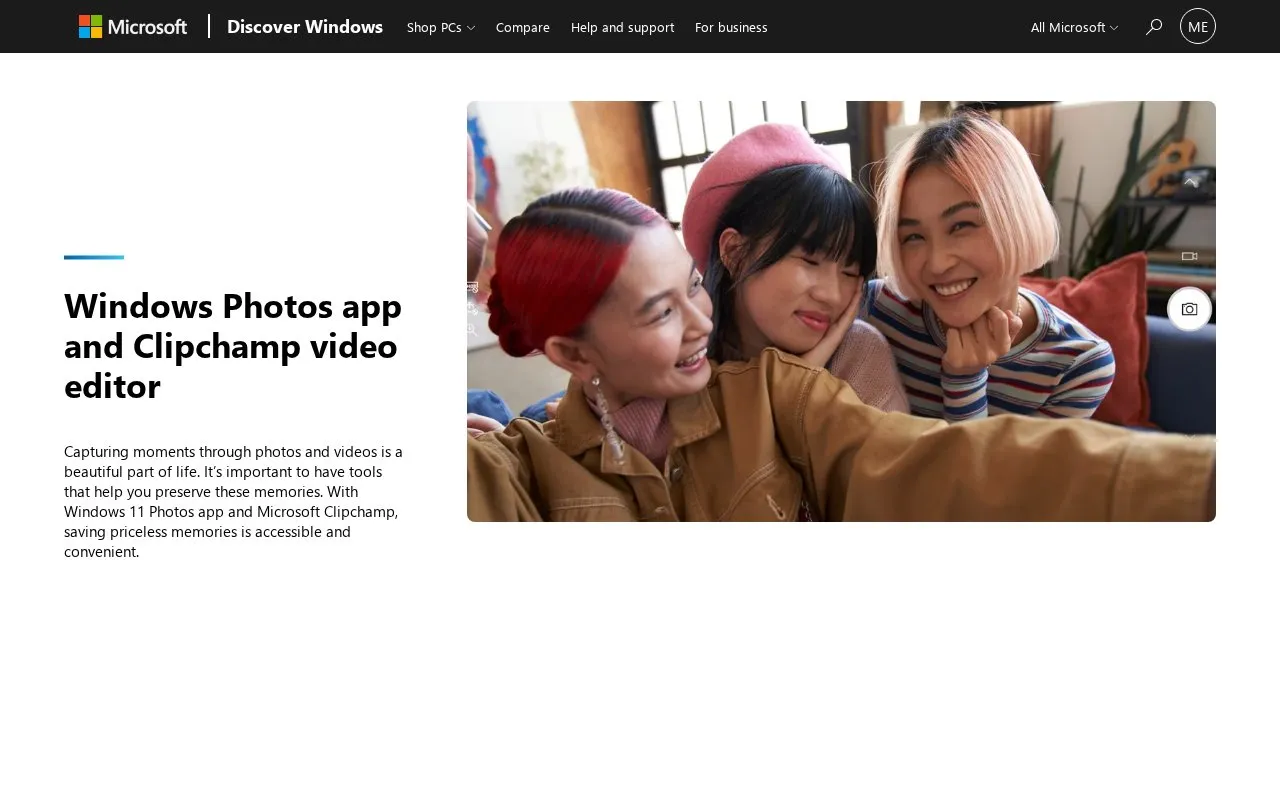The width and height of the screenshot is (1280, 800).
Task: Click the paragraph starting "Capturing moments through photos"
Action: (x=234, y=501)
